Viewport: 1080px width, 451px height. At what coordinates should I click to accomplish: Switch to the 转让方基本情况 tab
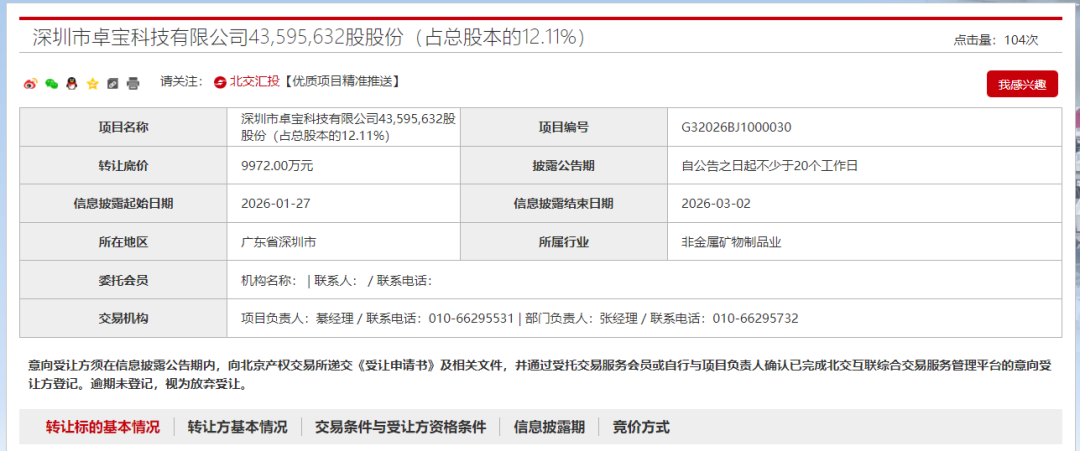click(238, 427)
